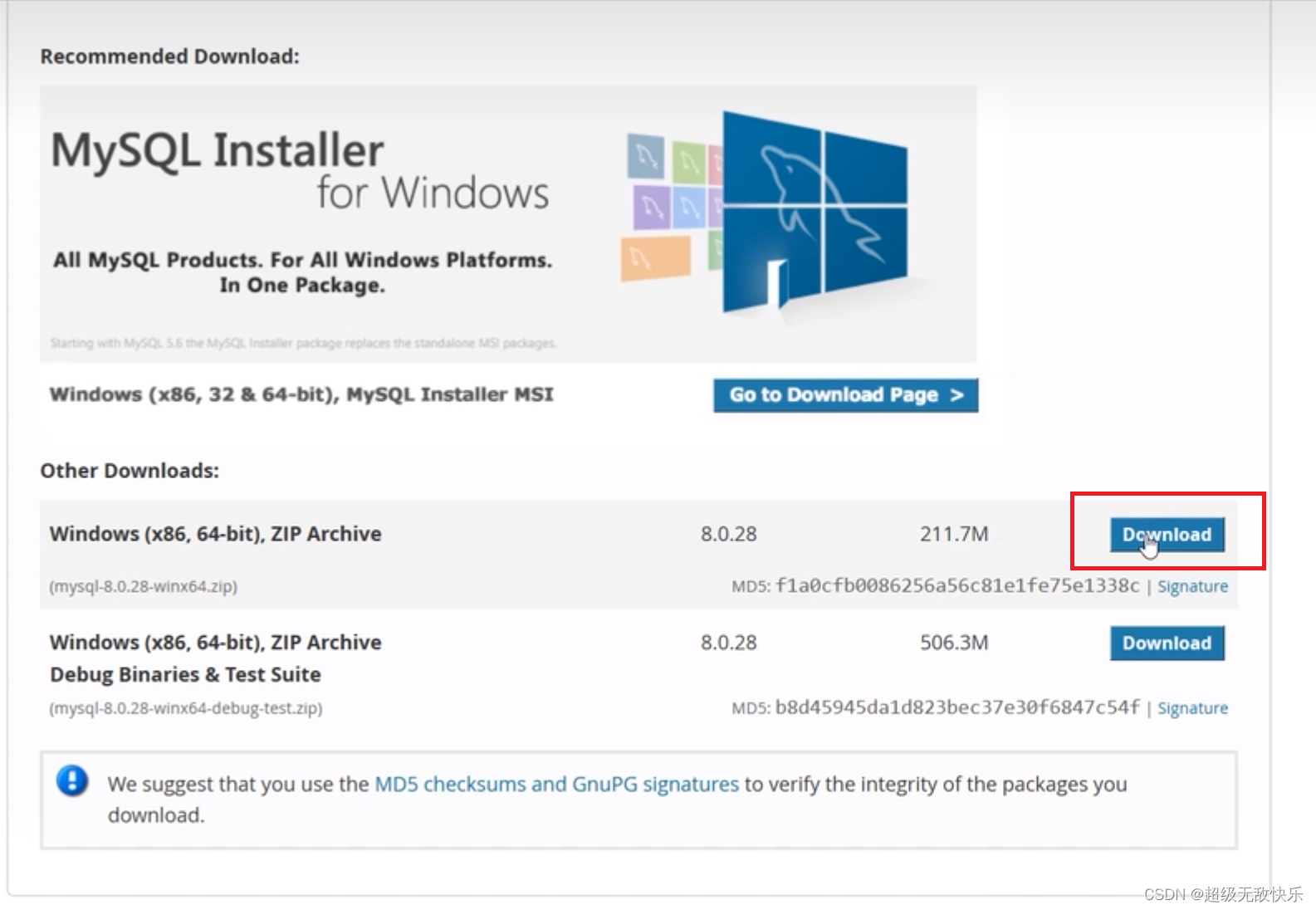Select Debug Binaries & Test Suite text
Image resolution: width=1316 pixels, height=910 pixels.
point(185,674)
